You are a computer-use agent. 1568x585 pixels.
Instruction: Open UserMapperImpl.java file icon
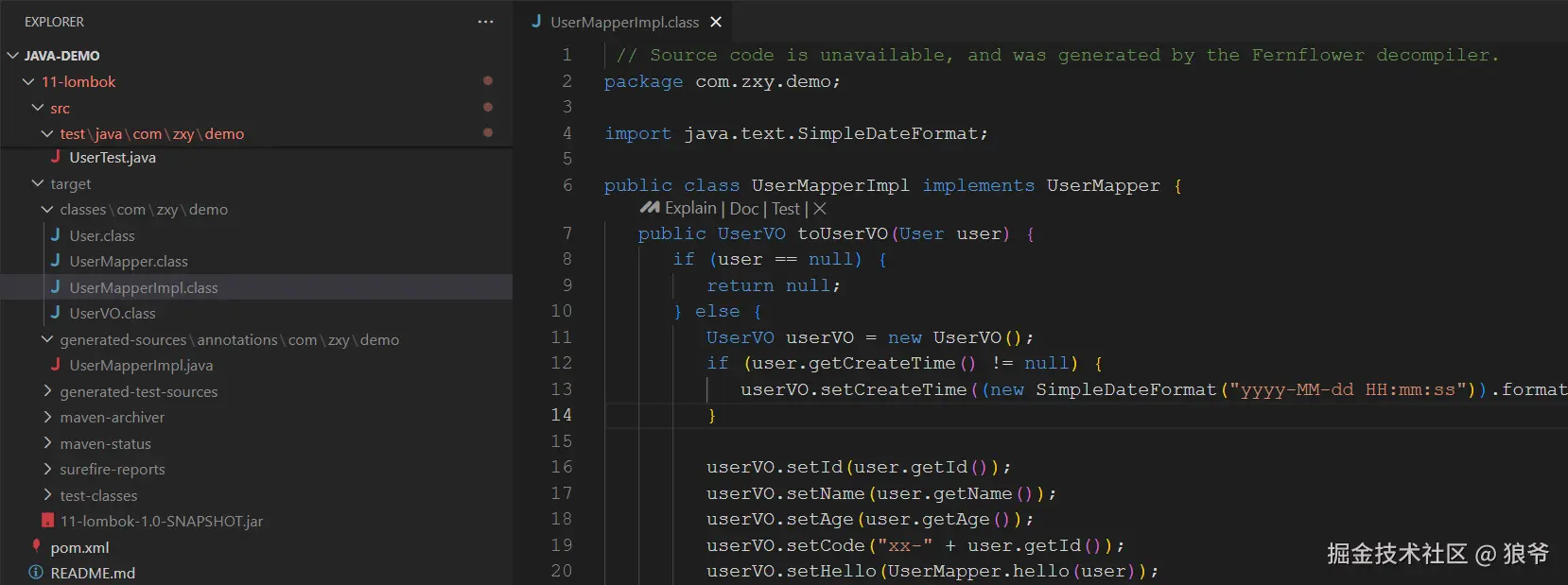pos(56,365)
